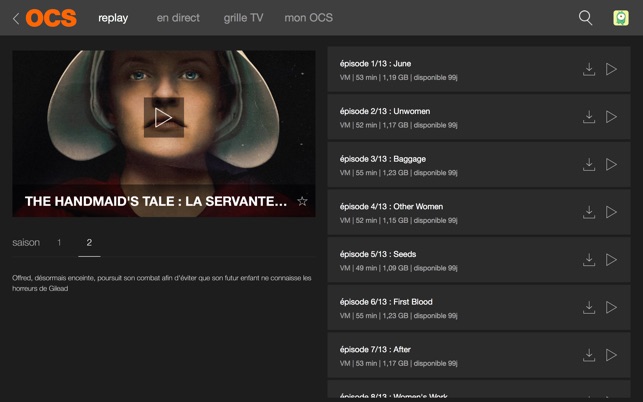The image size is (643, 402).
Task: Download episode 1/13 June
Action: click(589, 69)
